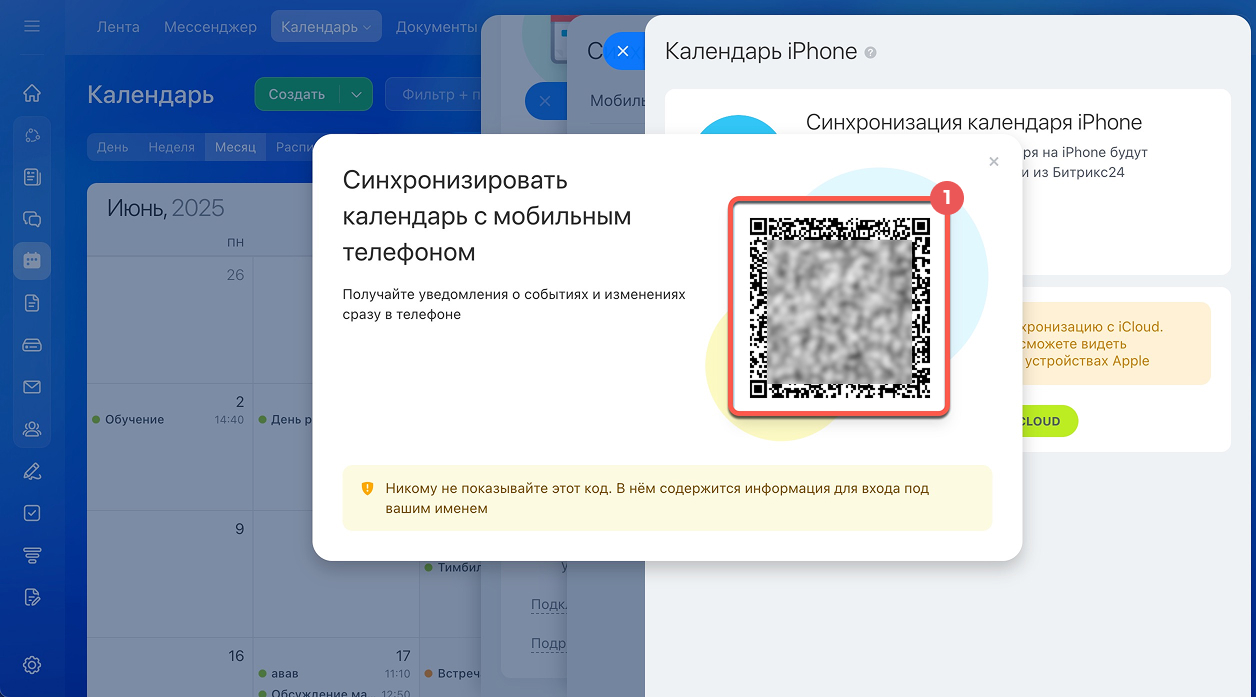The width and height of the screenshot is (1256, 697).
Task: Go to the Лента top menu
Action: [x=118, y=27]
